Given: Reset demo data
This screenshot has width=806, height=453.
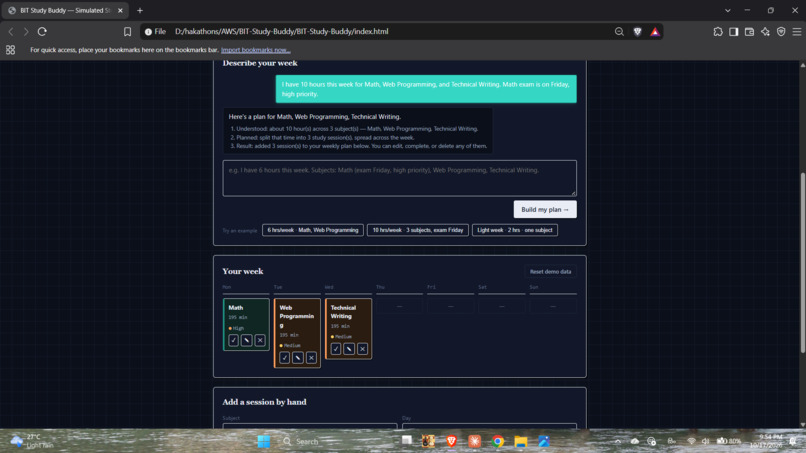Looking at the screenshot, I should tap(551, 271).
